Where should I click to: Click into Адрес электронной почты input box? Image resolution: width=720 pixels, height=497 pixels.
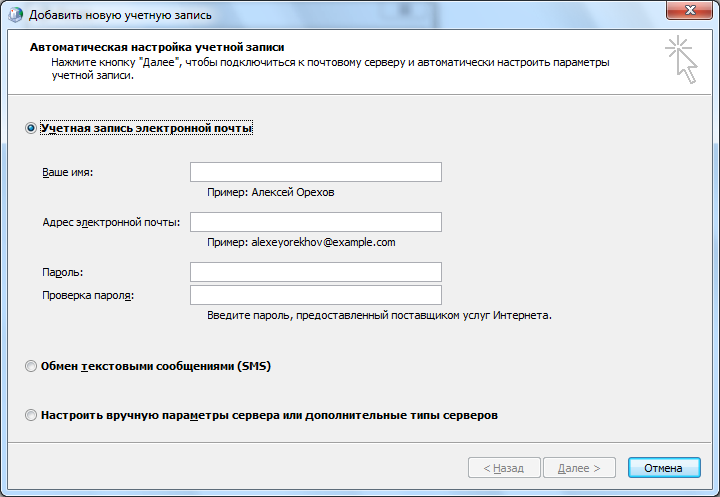coord(316,222)
